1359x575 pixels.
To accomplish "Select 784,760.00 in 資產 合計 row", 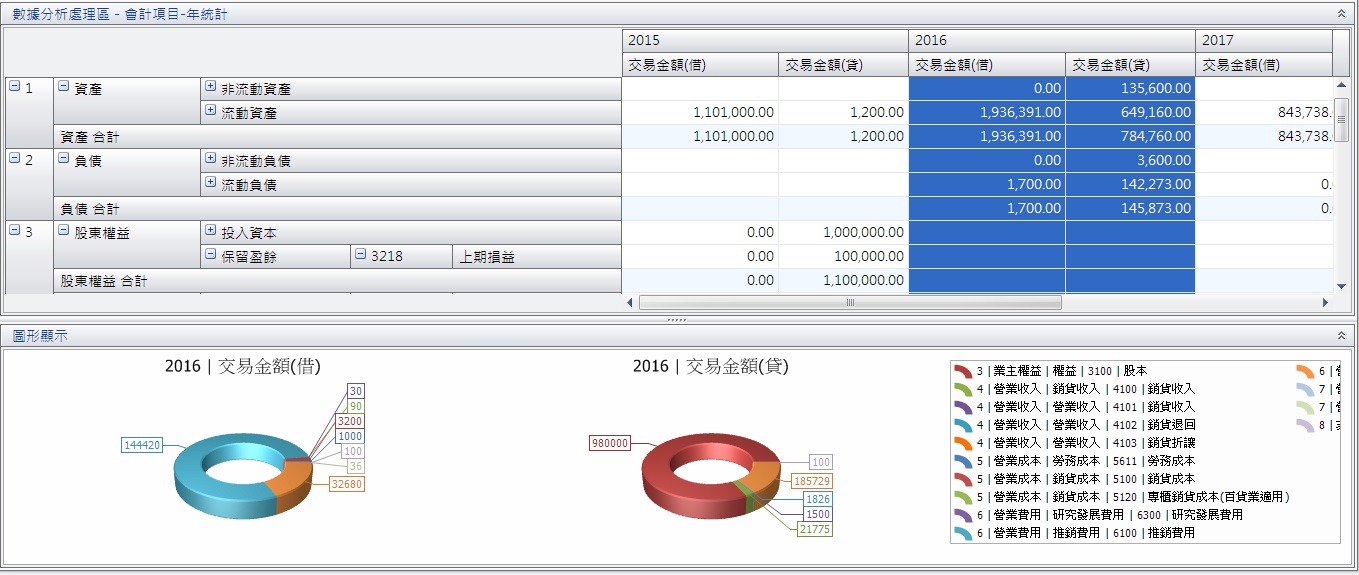I will pos(1130,137).
